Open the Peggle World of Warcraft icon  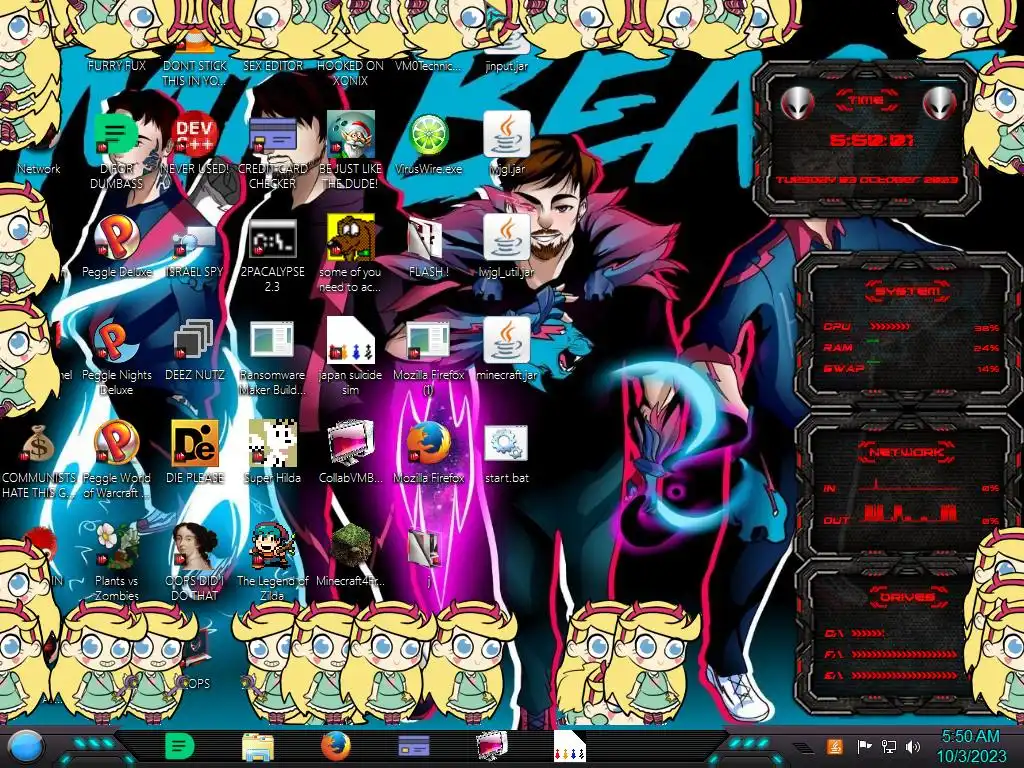pyautogui.click(x=116, y=444)
